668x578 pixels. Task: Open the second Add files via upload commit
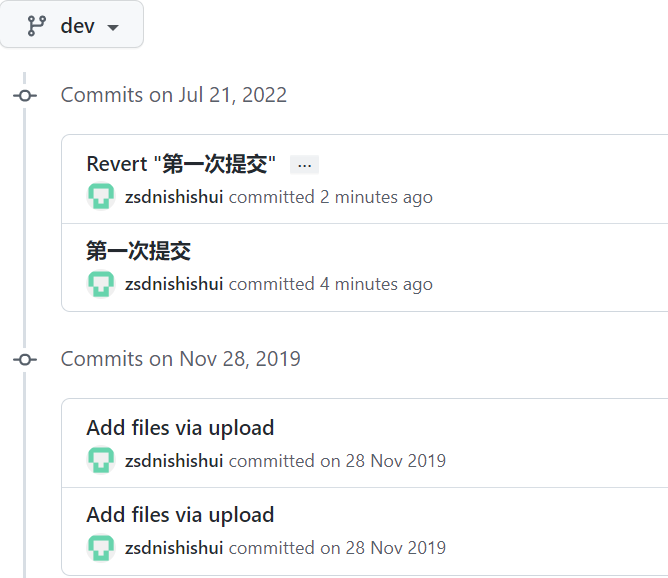tap(180, 515)
